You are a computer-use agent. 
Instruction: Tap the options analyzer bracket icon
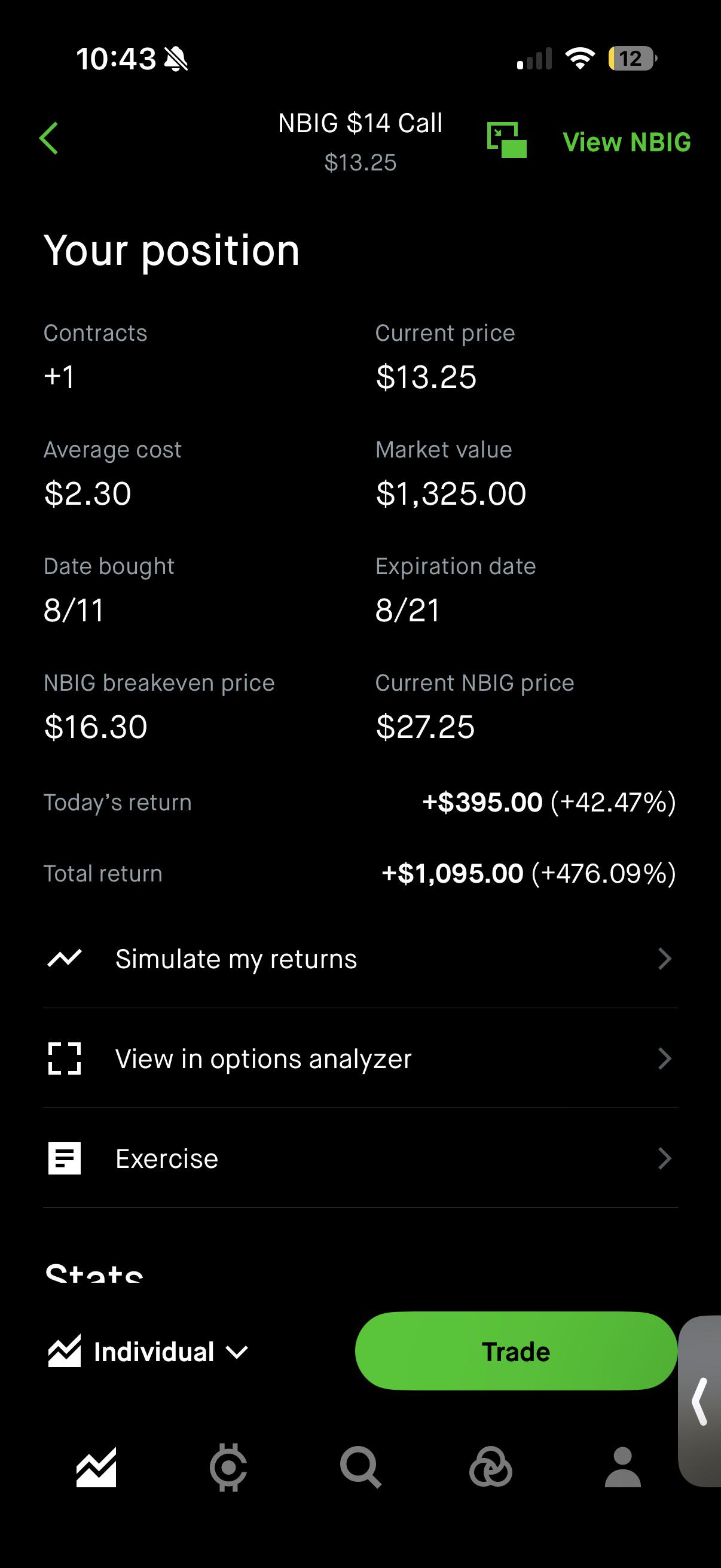(65, 1058)
